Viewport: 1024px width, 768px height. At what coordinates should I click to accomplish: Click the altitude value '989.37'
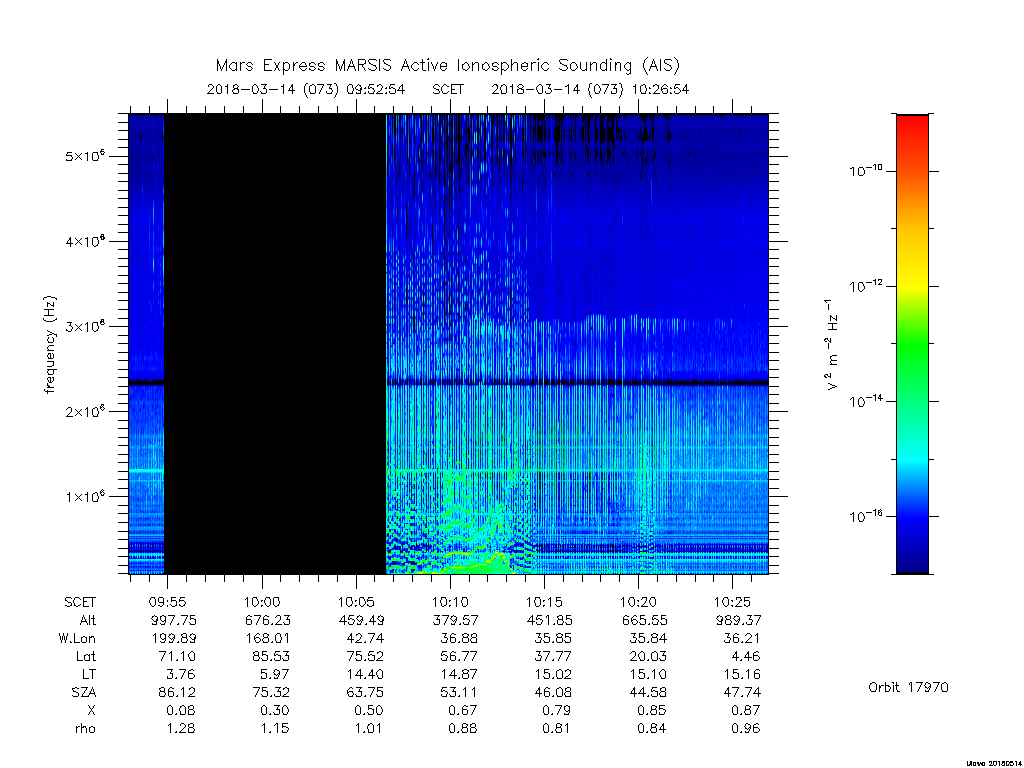738,620
